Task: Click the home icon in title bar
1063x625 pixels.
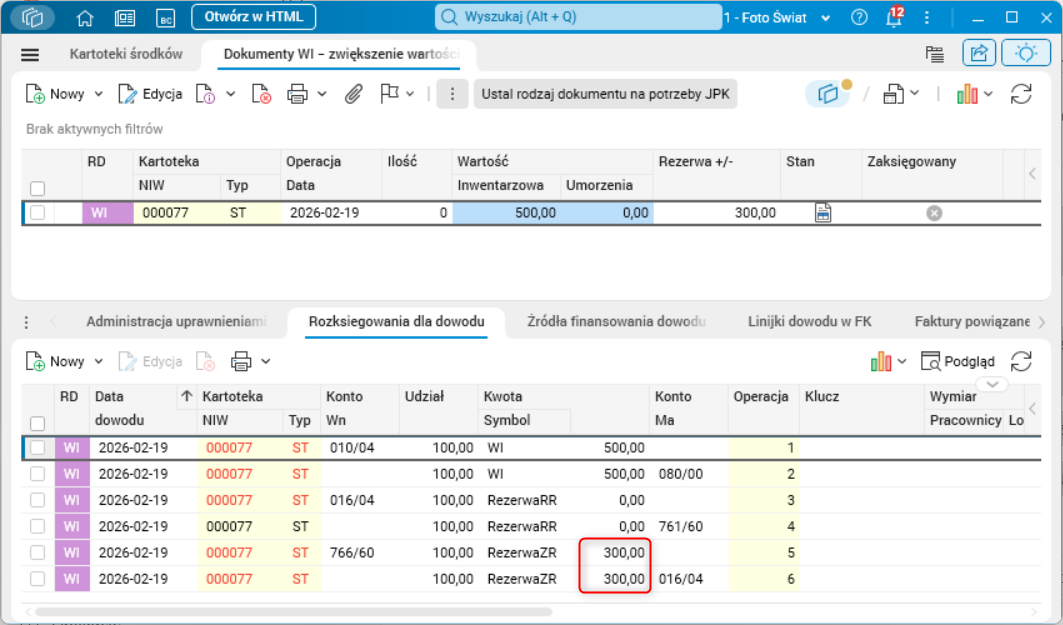Action: 85,18
